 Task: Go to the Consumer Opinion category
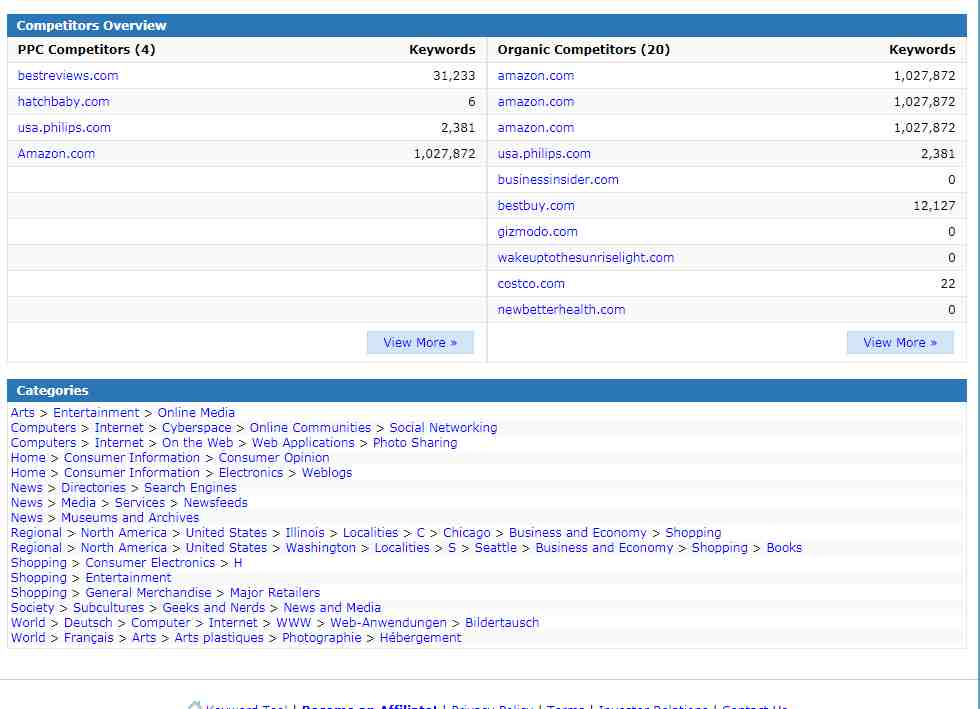tap(274, 458)
